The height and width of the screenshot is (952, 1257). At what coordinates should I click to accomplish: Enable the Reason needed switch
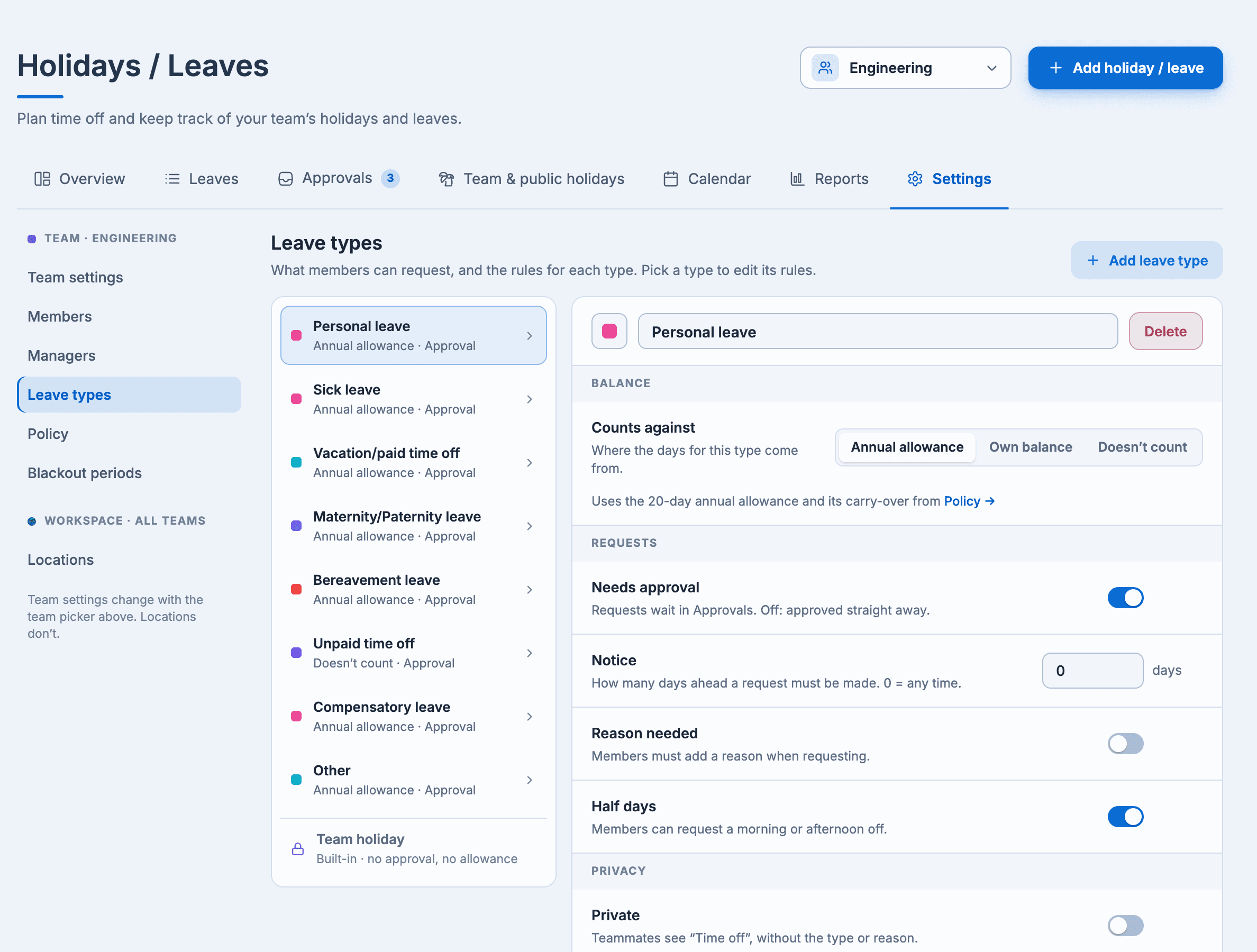tap(1125, 744)
